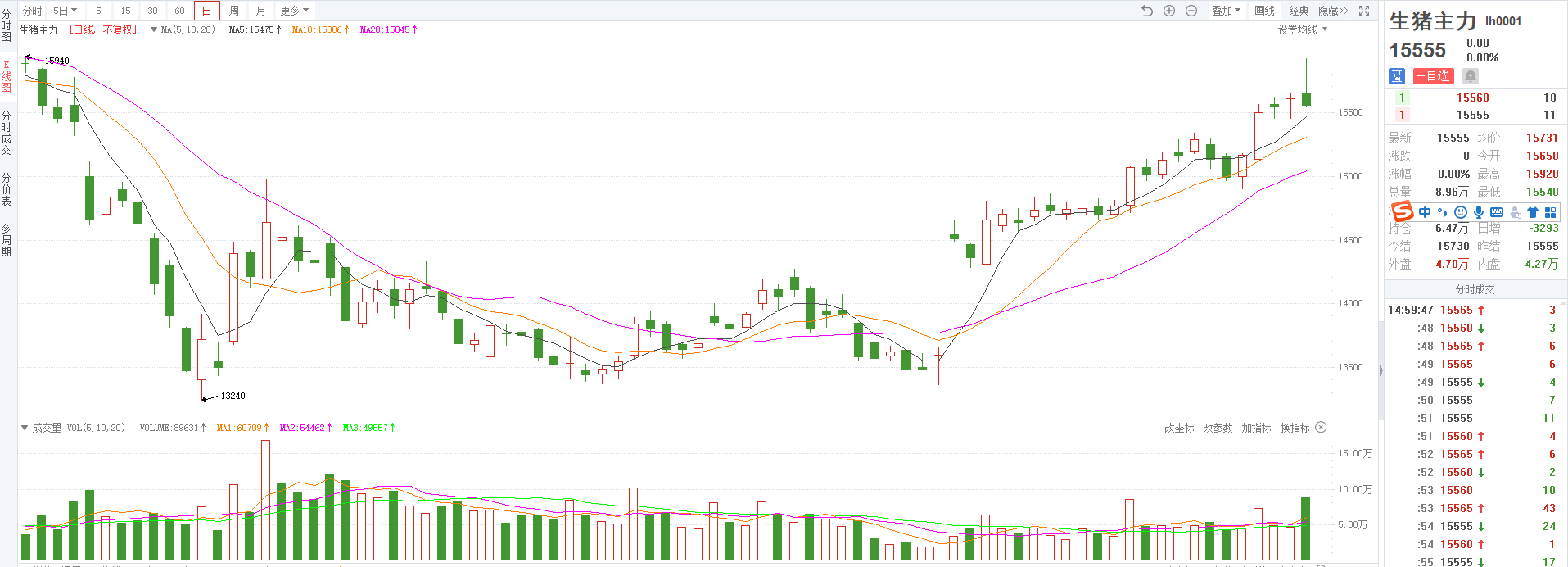Screen dimensions: 1568x567
Task: Switch to the 周 weekly period tab
Action: pos(234,11)
